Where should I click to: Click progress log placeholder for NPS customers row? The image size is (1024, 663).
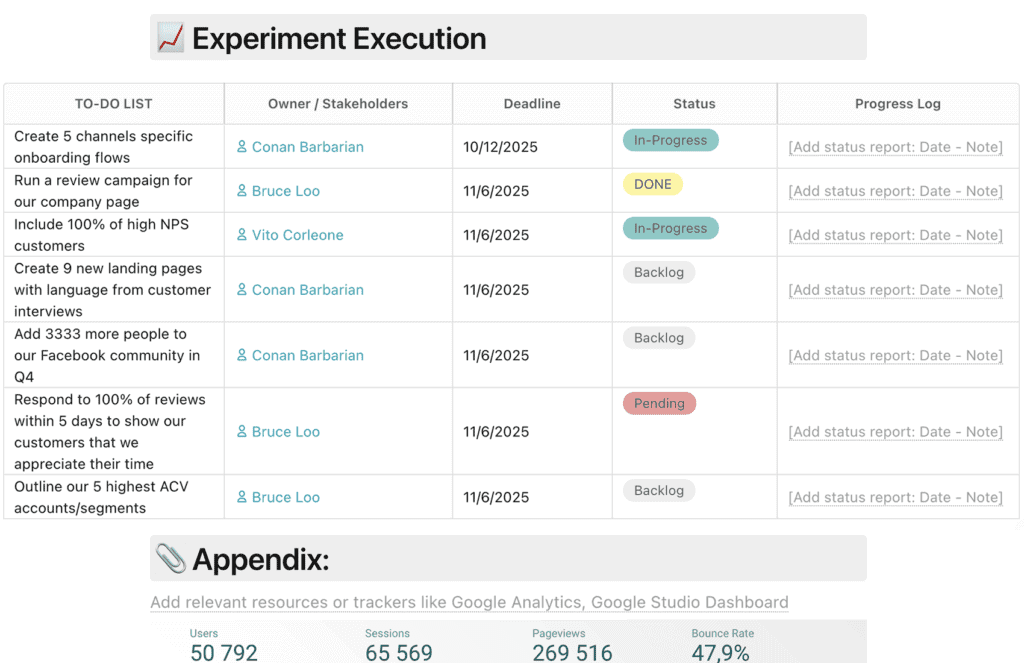(895, 235)
